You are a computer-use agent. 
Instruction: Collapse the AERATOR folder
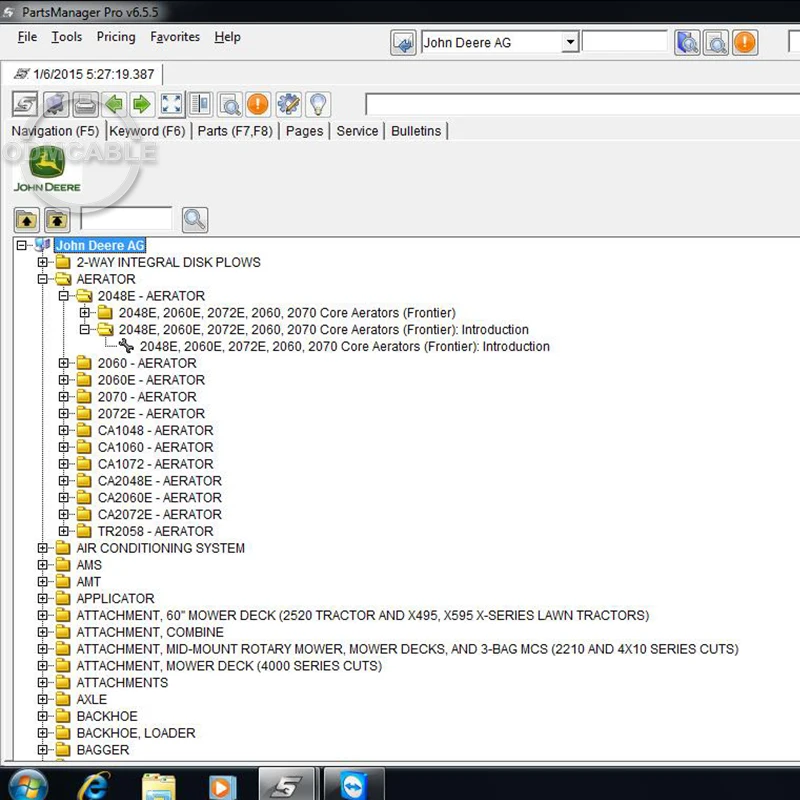(42, 279)
